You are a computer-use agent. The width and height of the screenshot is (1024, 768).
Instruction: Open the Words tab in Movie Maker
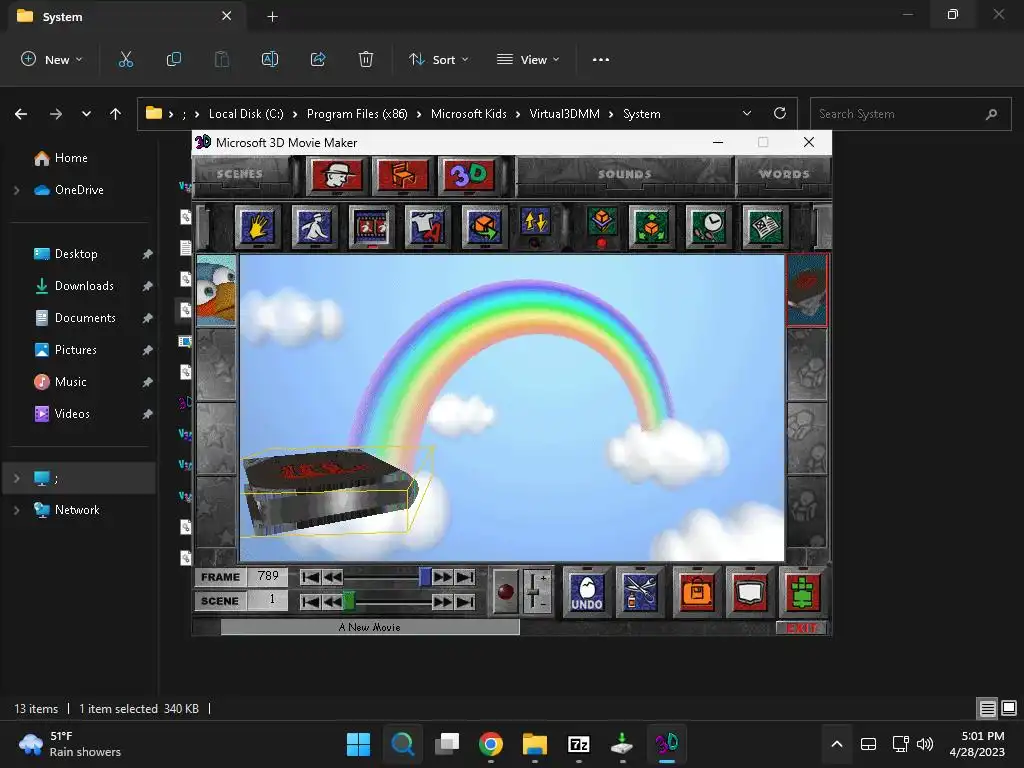pos(784,174)
